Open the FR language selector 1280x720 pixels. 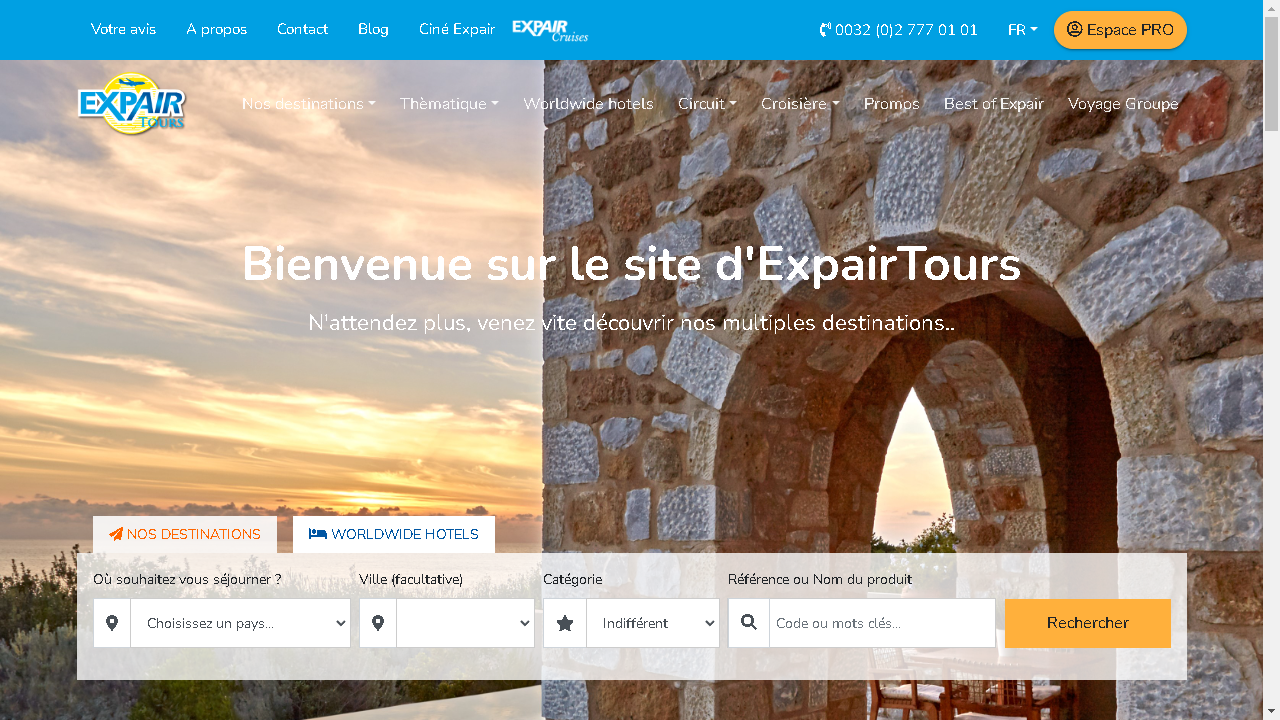pos(1022,30)
